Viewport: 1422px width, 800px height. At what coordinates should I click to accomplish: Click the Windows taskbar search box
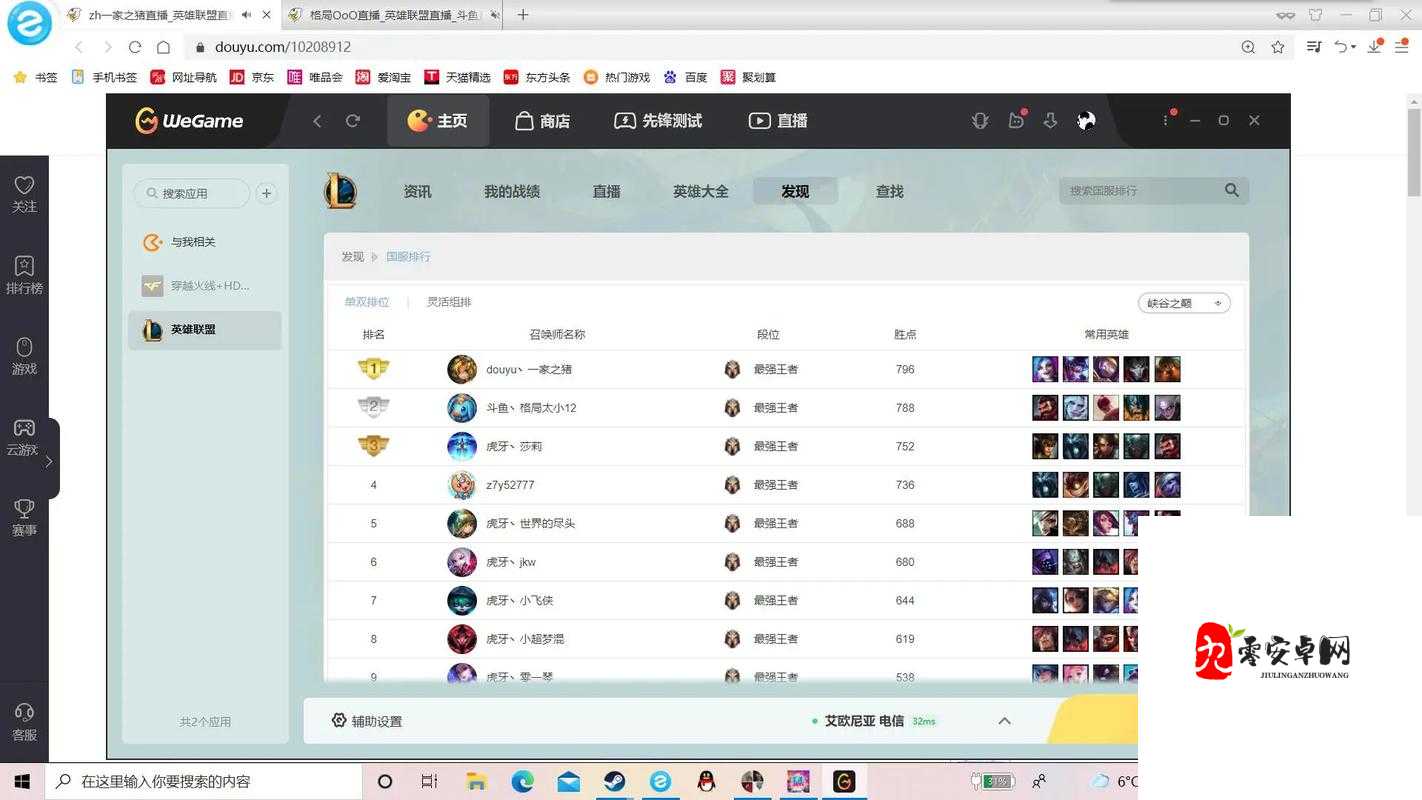point(204,782)
